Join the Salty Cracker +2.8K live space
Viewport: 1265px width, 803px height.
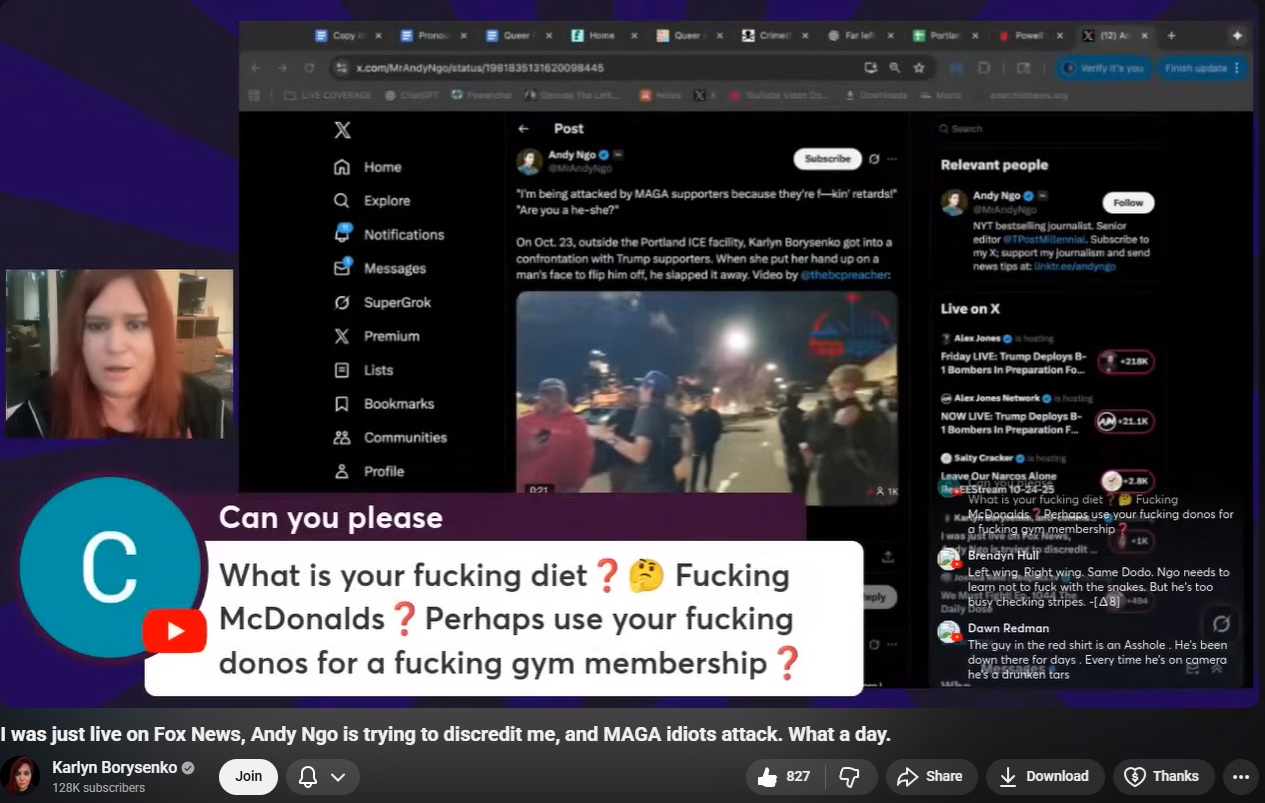coord(1126,481)
